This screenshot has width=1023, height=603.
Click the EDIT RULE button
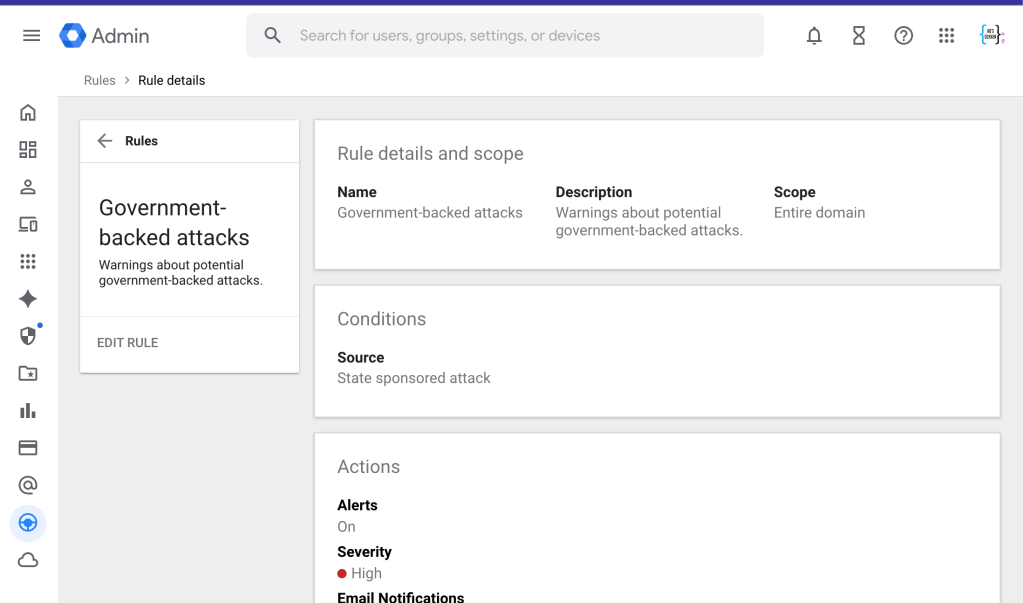coord(128,343)
